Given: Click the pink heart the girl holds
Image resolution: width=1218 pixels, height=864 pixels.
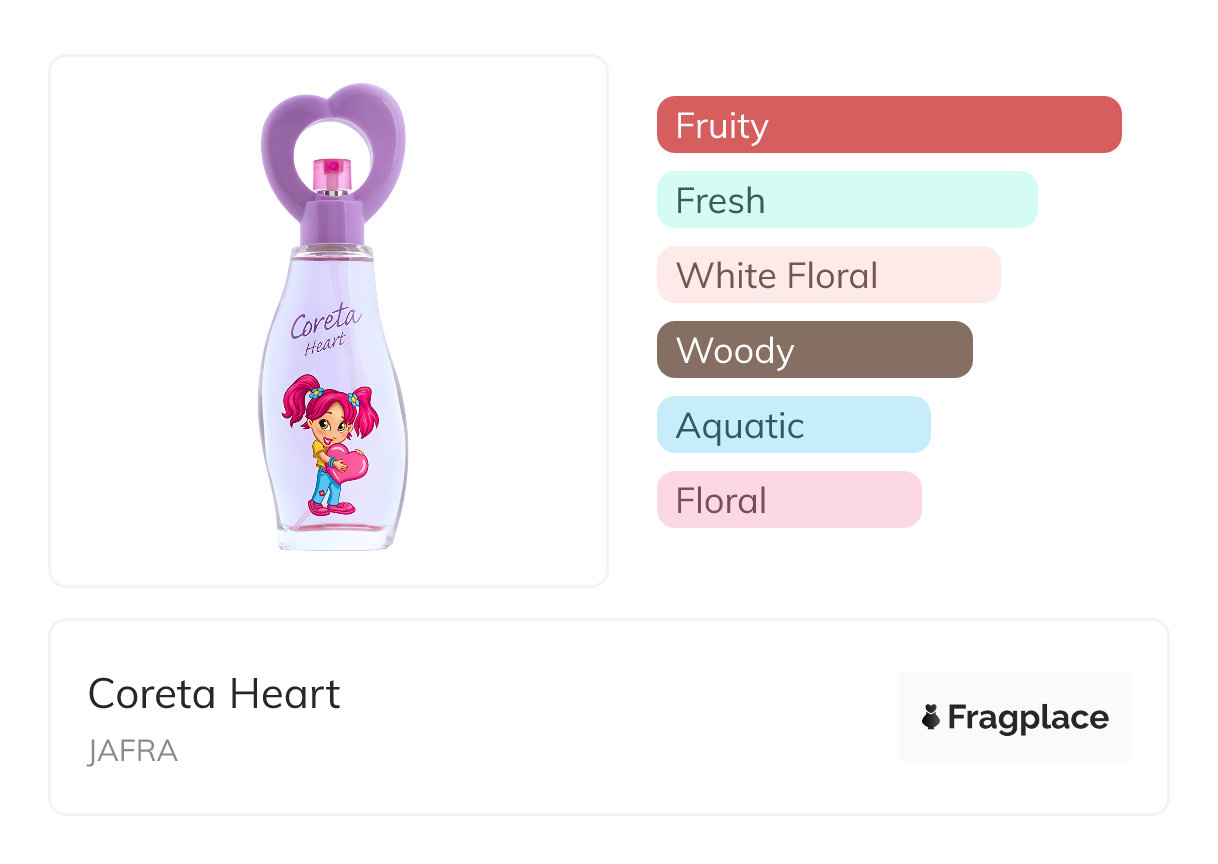Looking at the screenshot, I should tap(348, 463).
